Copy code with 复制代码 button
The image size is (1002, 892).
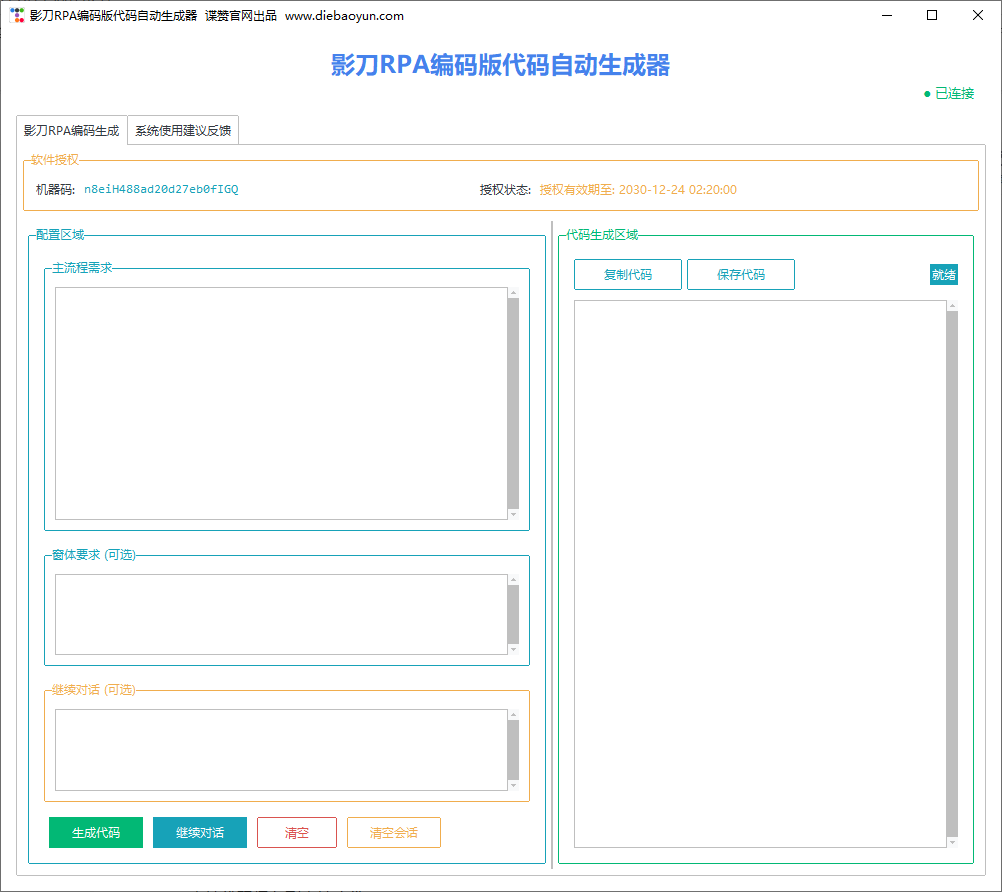pyautogui.click(x=628, y=275)
